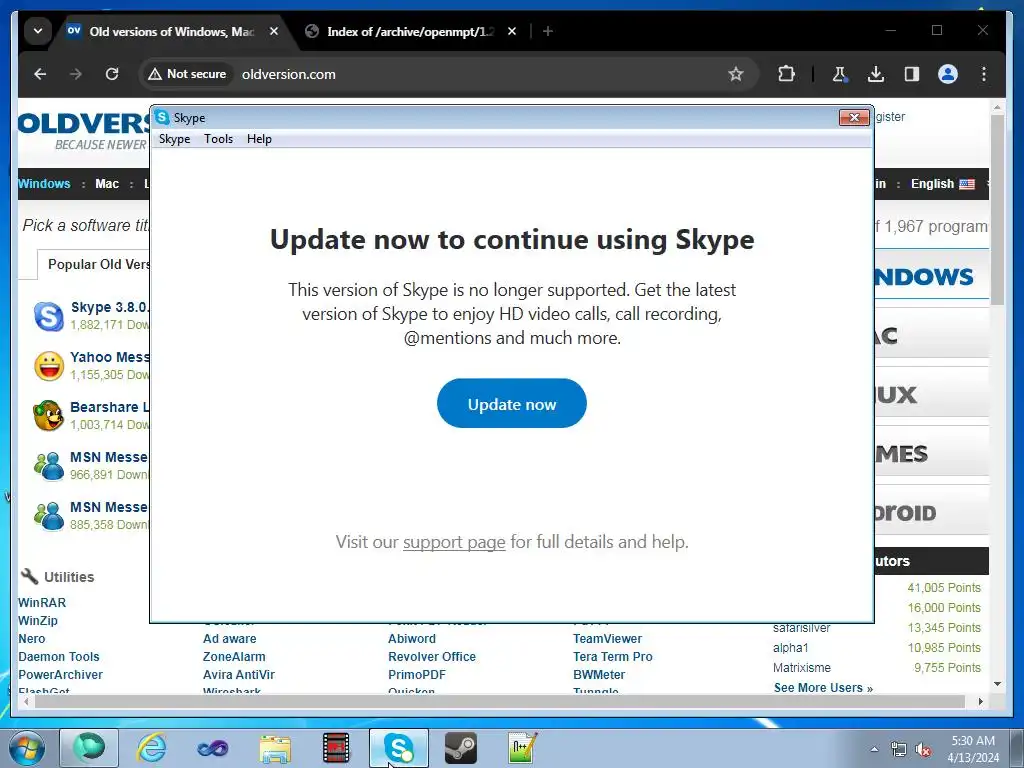This screenshot has width=1024, height=768.
Task: Close the Old versions of Windows tab
Action: [274, 31]
